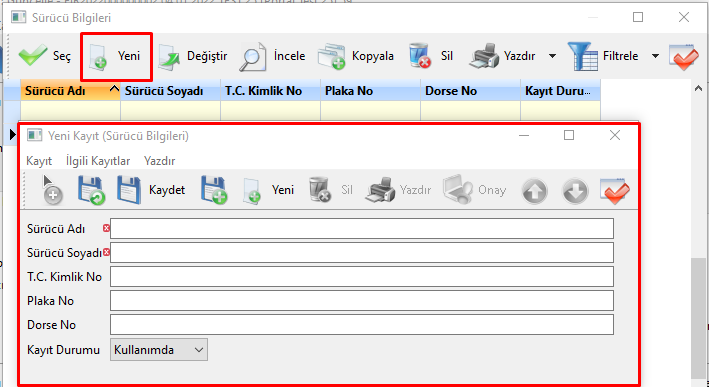Click the disabled Sil trash icon in the record toolbar
Screen dimensions: 709x387
[x=331, y=190]
